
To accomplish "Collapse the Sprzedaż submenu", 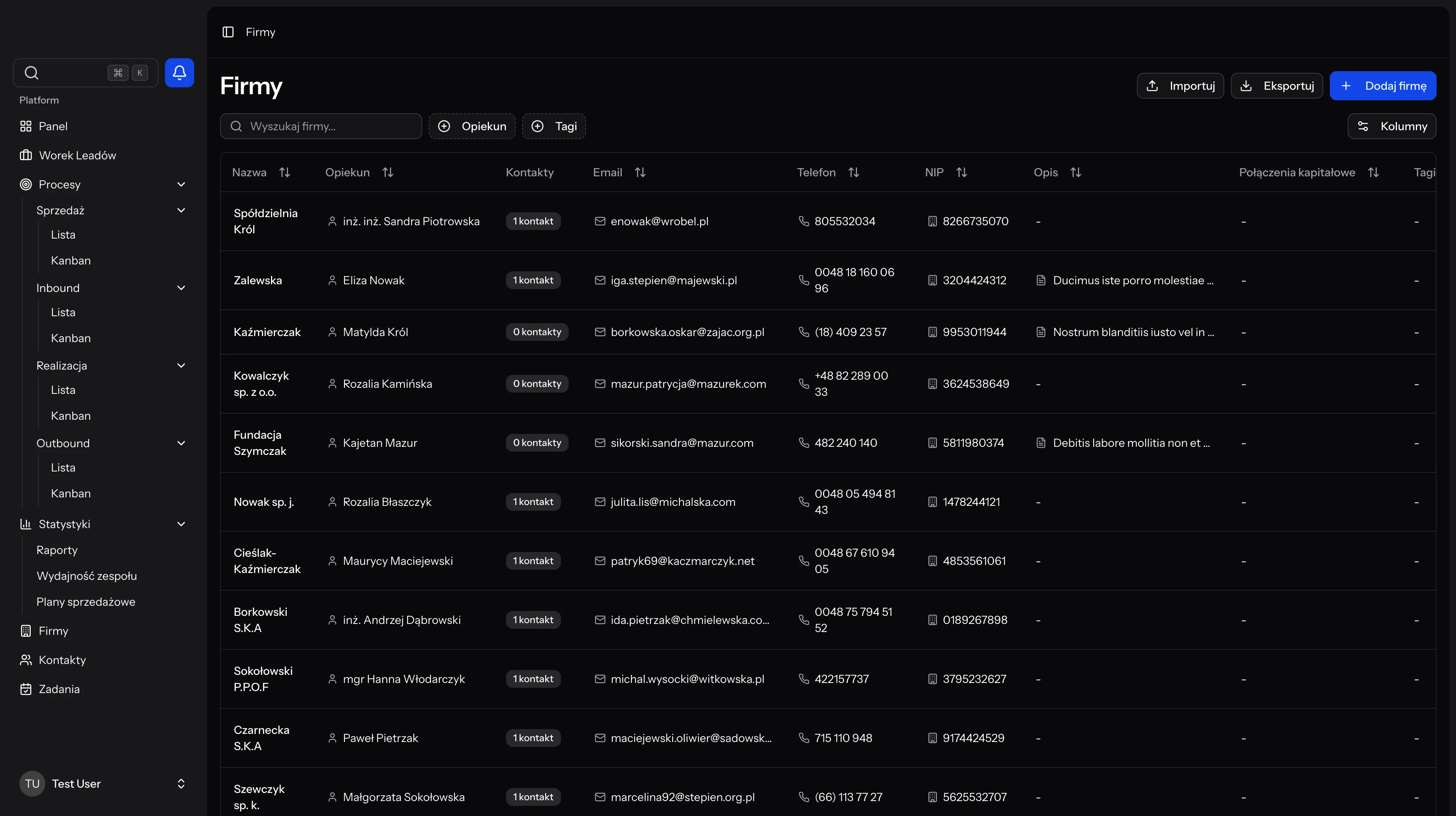I will (x=181, y=210).
